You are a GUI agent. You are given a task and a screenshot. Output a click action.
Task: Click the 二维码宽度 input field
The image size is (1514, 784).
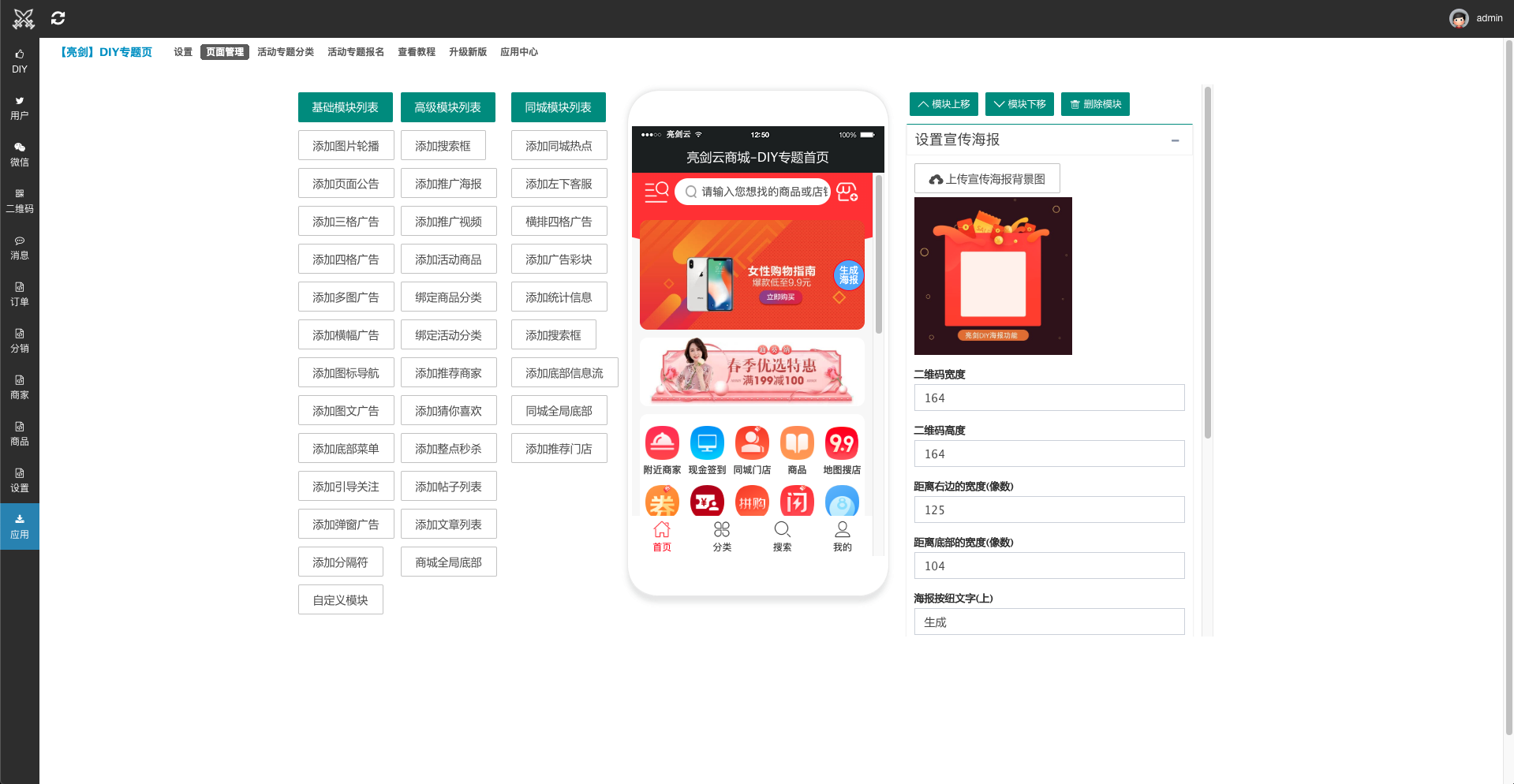(1049, 398)
